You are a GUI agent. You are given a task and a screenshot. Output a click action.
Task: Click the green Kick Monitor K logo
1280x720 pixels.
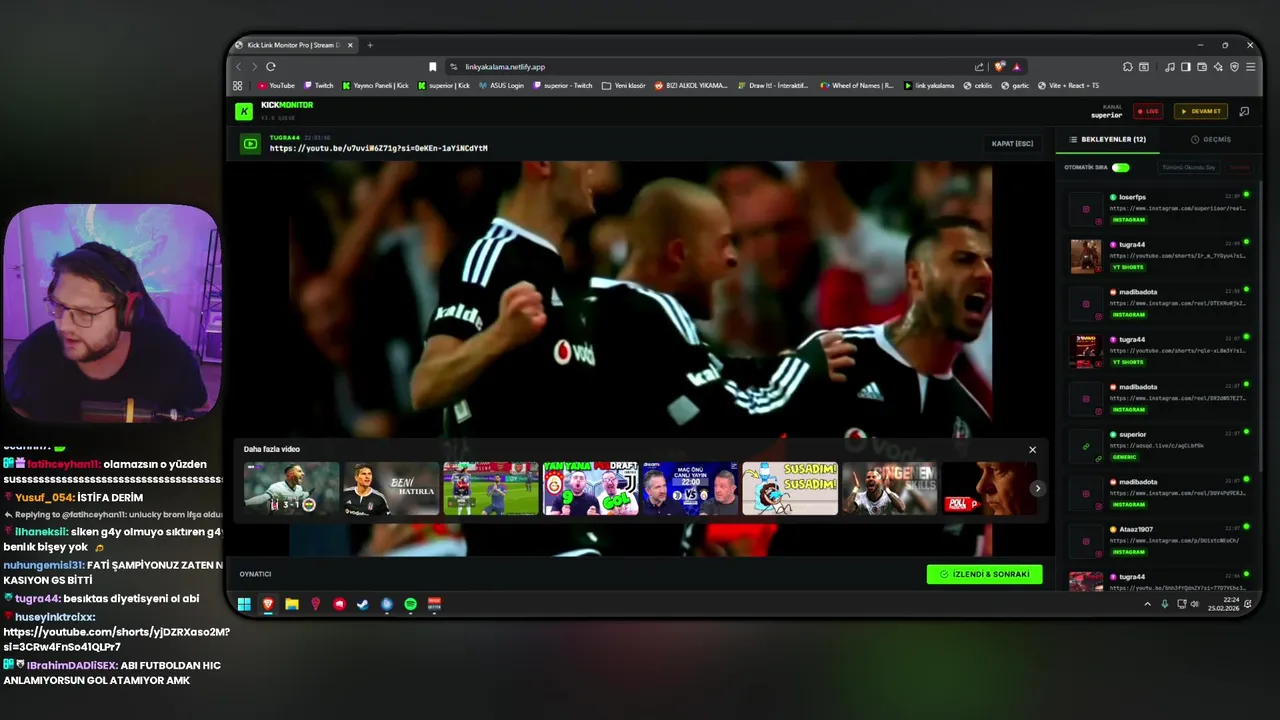[244, 111]
